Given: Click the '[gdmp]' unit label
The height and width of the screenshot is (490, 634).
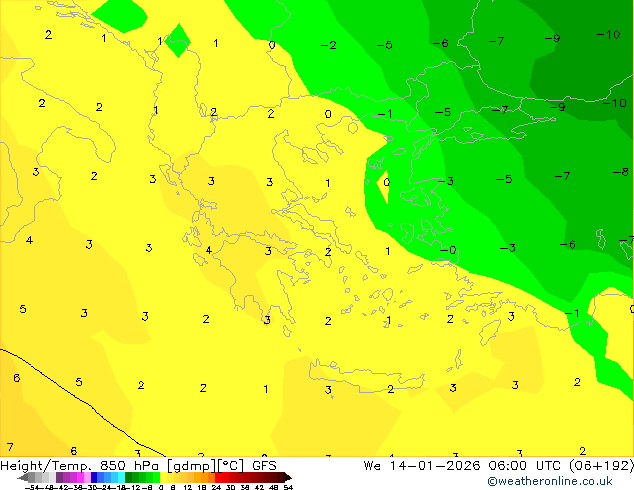Looking at the screenshot, I should [x=191, y=466].
